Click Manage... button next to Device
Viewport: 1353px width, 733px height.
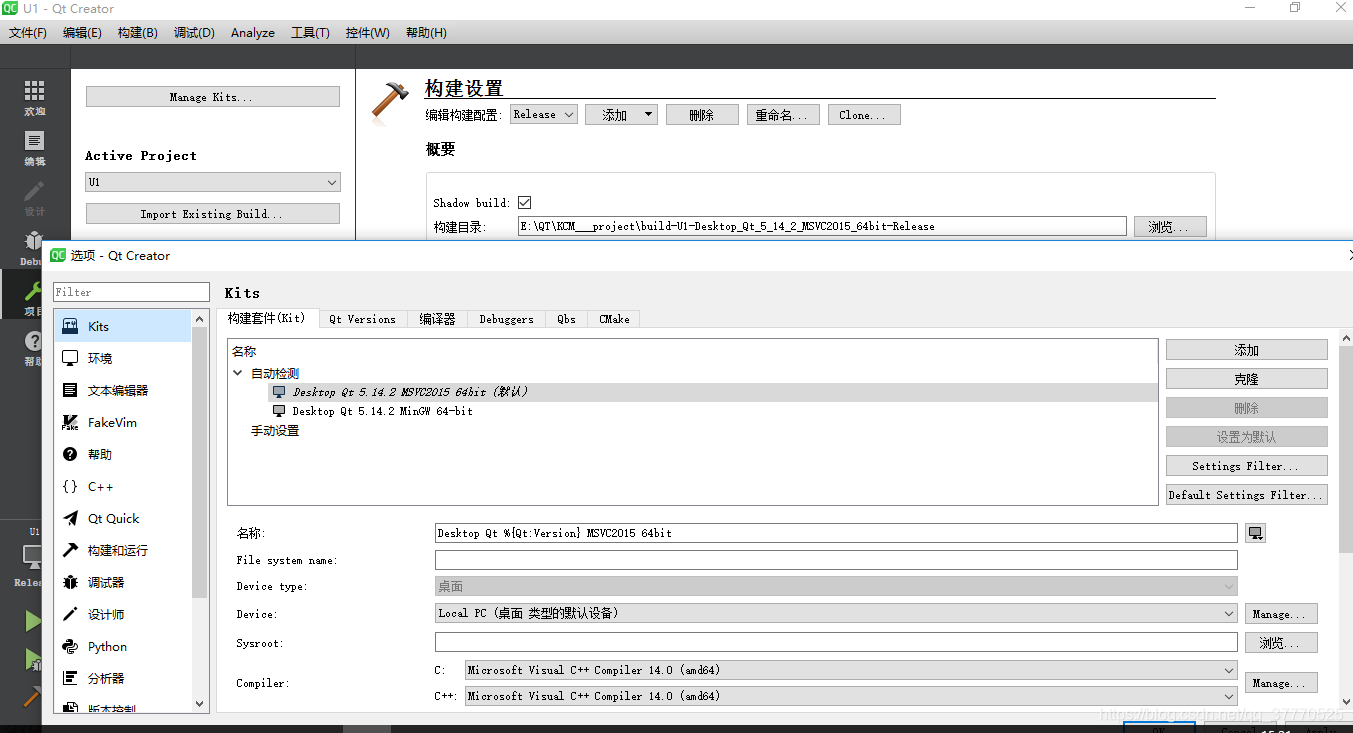coord(1281,614)
